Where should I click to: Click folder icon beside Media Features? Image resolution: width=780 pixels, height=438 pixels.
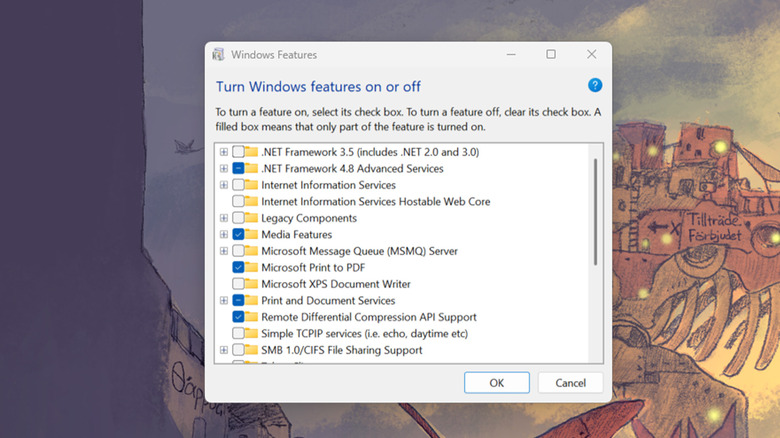pyautogui.click(x=251, y=234)
